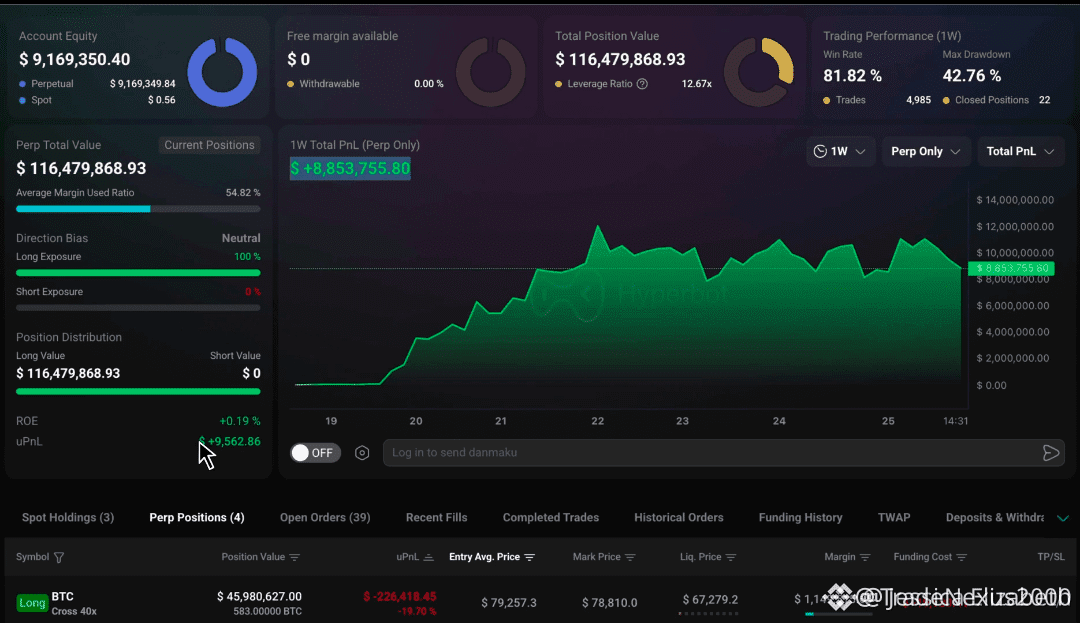This screenshot has width=1080, height=623.
Task: Click the Long Exposure green bar
Action: click(x=138, y=273)
